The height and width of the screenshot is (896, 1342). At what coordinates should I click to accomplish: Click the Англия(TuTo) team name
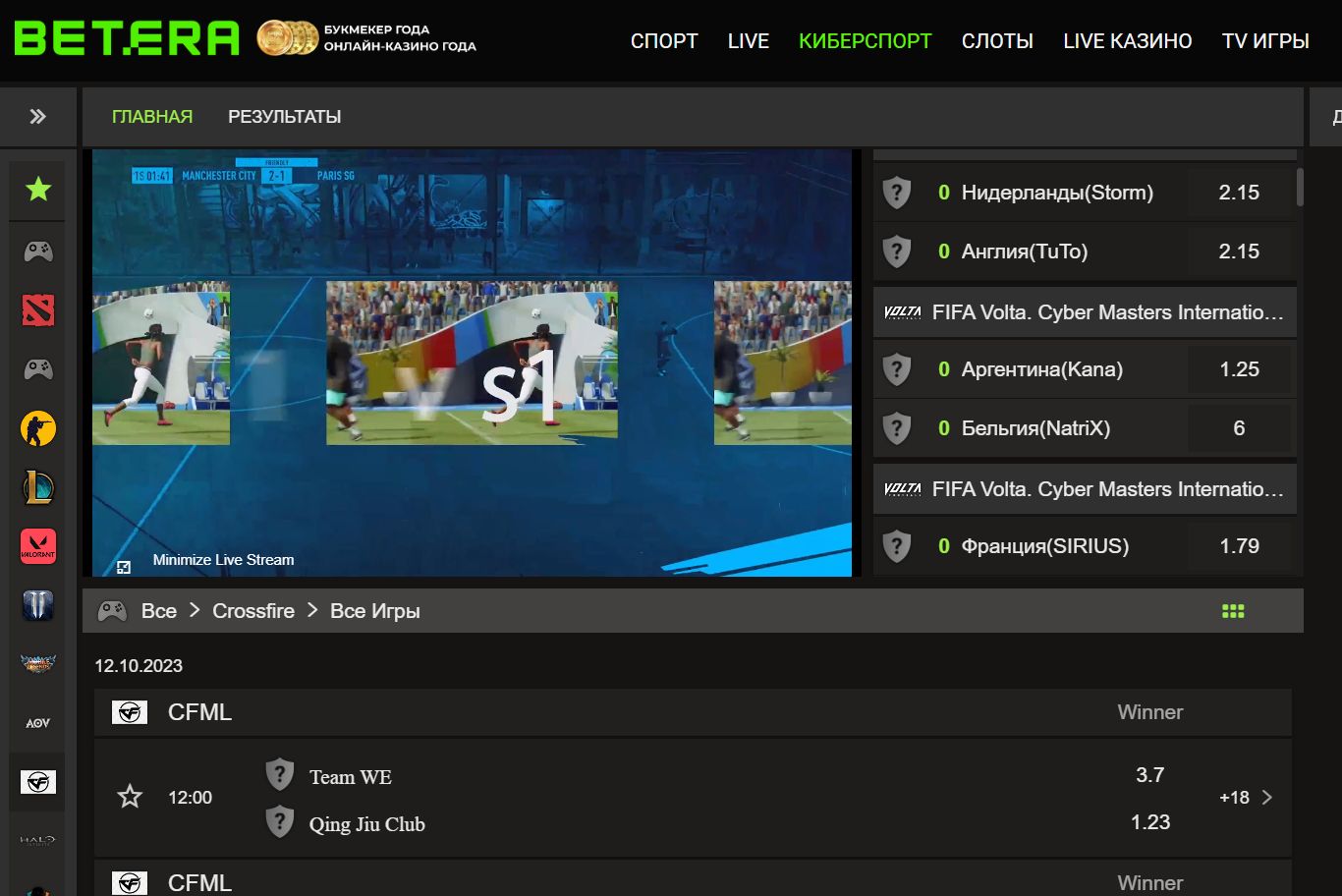(x=1025, y=252)
